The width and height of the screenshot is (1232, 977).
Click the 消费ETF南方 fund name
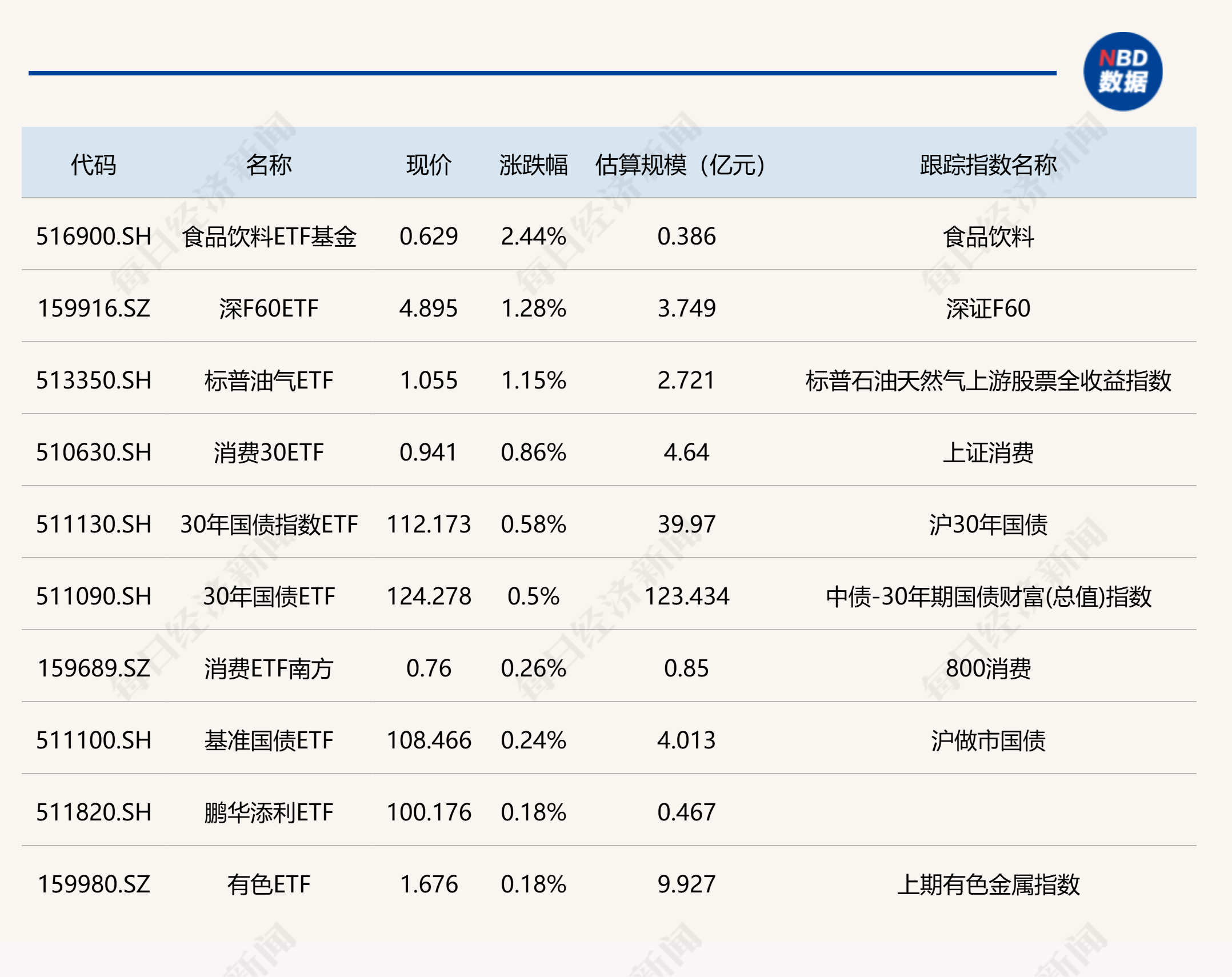[x=269, y=668]
